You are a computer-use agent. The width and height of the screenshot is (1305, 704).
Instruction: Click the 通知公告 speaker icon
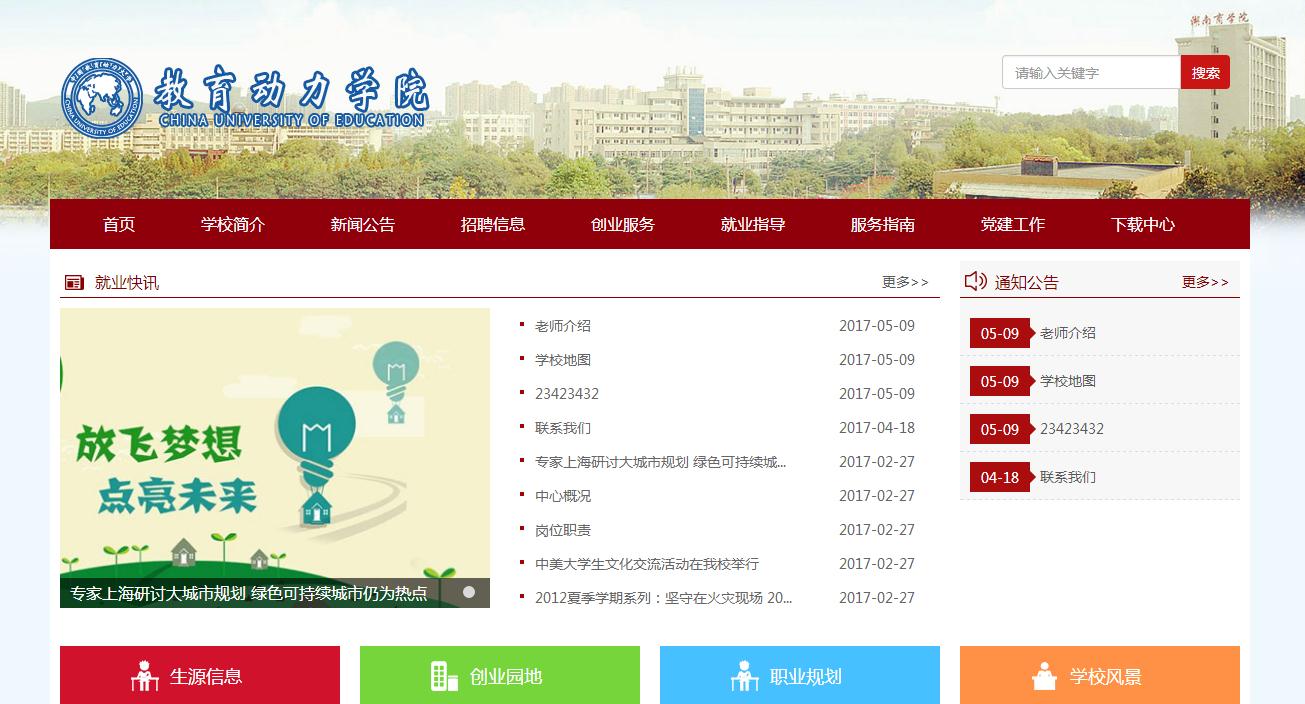[x=975, y=282]
